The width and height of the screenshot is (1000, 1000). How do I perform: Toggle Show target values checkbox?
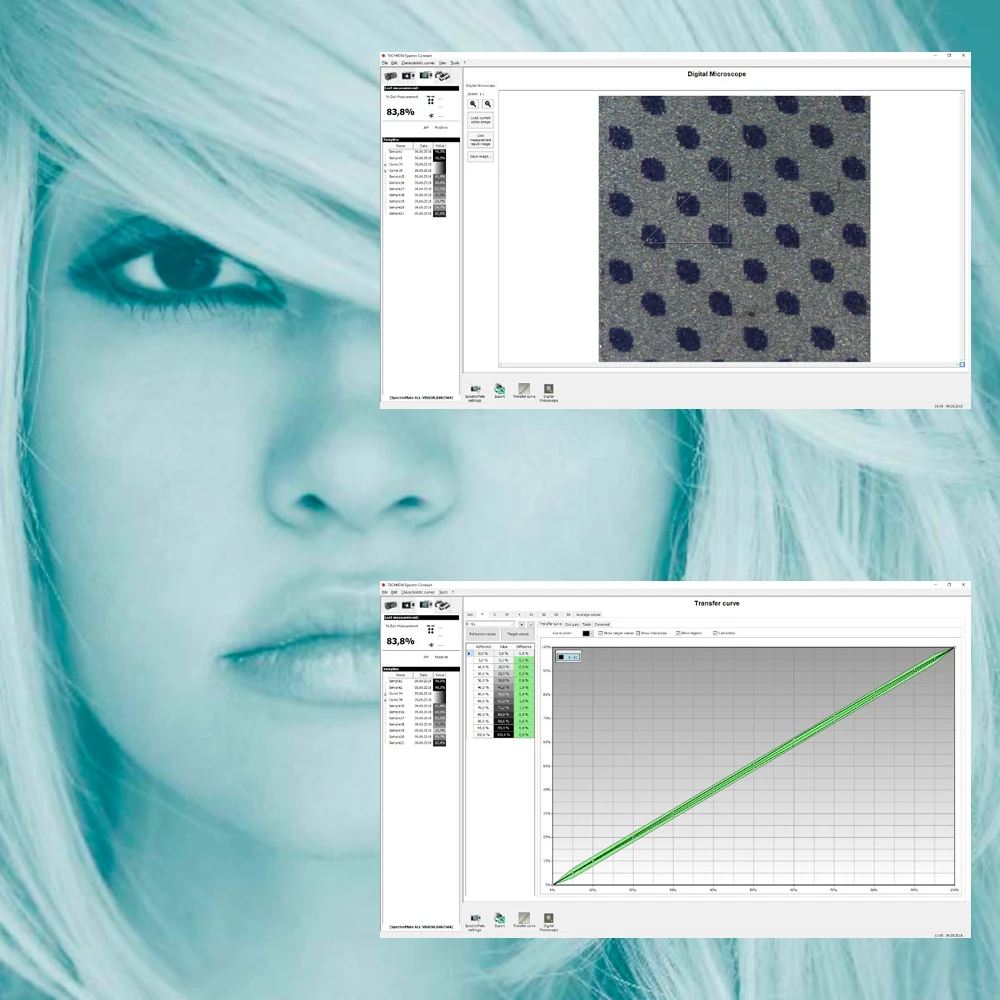[x=600, y=633]
